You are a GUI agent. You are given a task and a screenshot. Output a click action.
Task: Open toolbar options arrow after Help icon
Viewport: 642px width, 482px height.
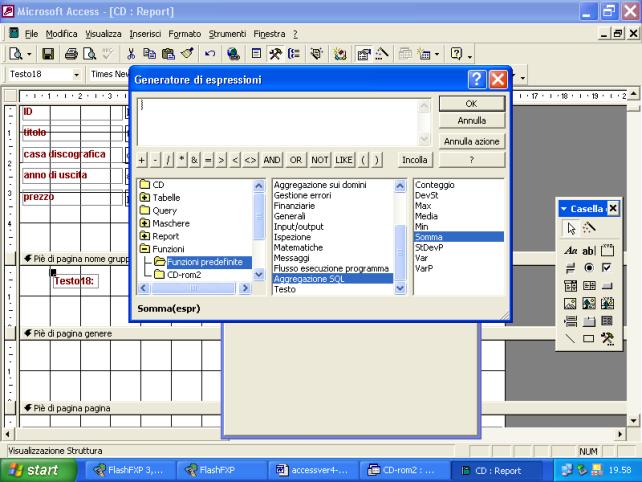pyautogui.click(x=470, y=56)
